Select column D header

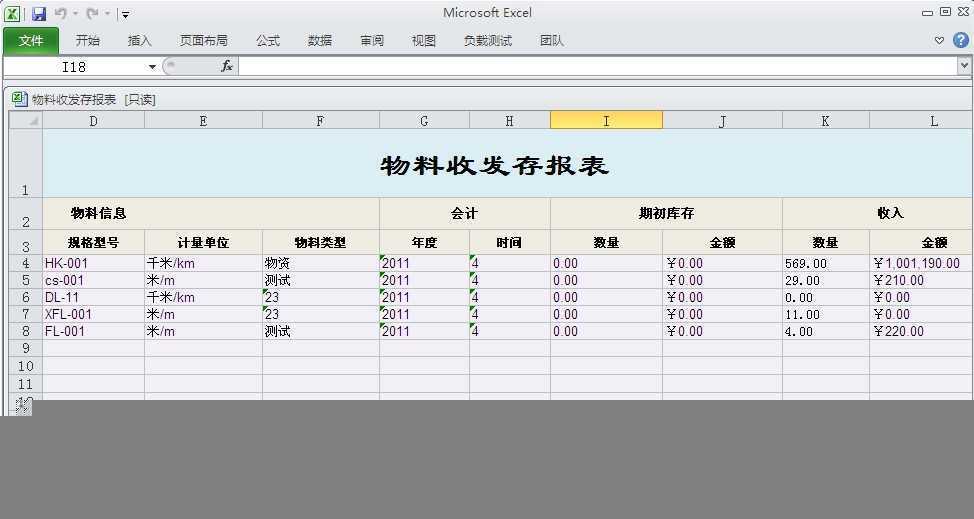click(x=94, y=121)
